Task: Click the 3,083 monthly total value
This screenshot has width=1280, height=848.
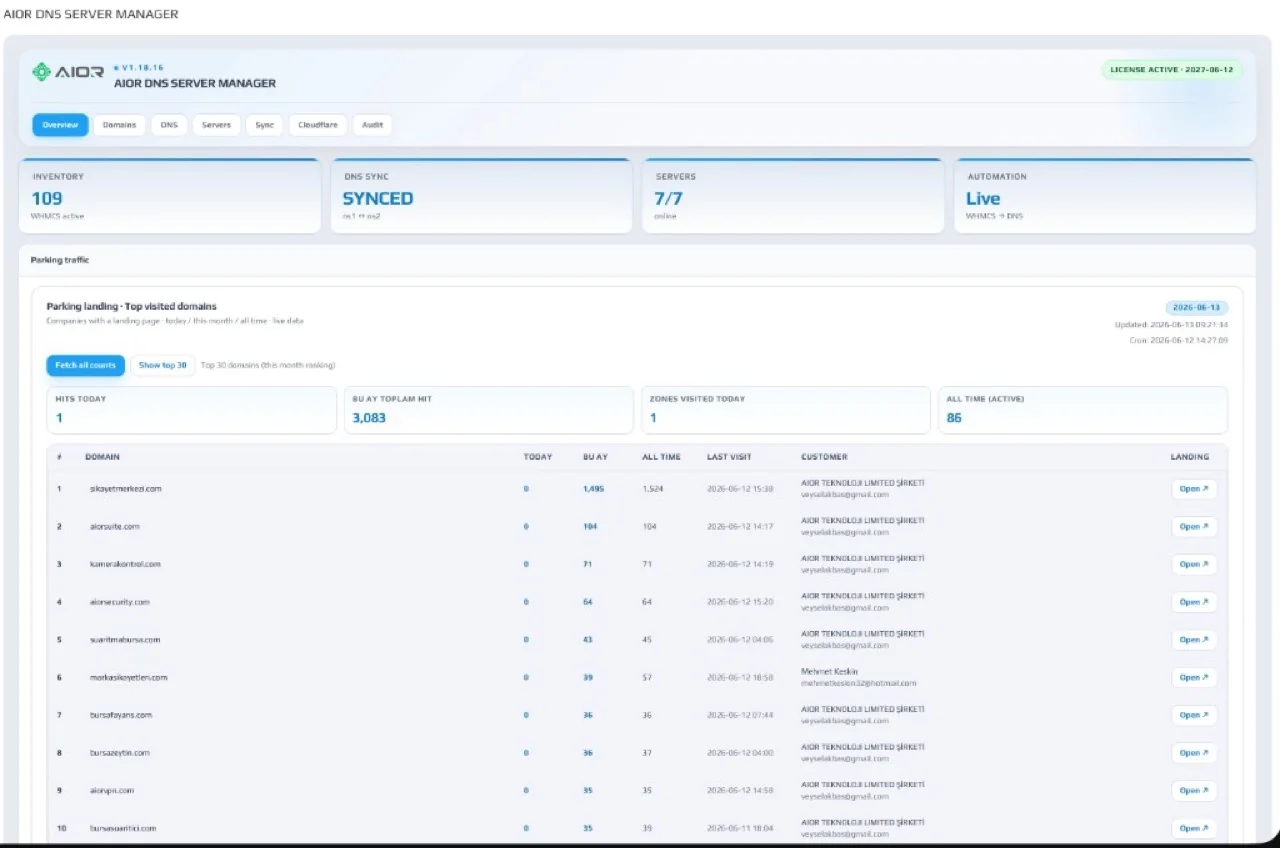Action: pos(369,418)
